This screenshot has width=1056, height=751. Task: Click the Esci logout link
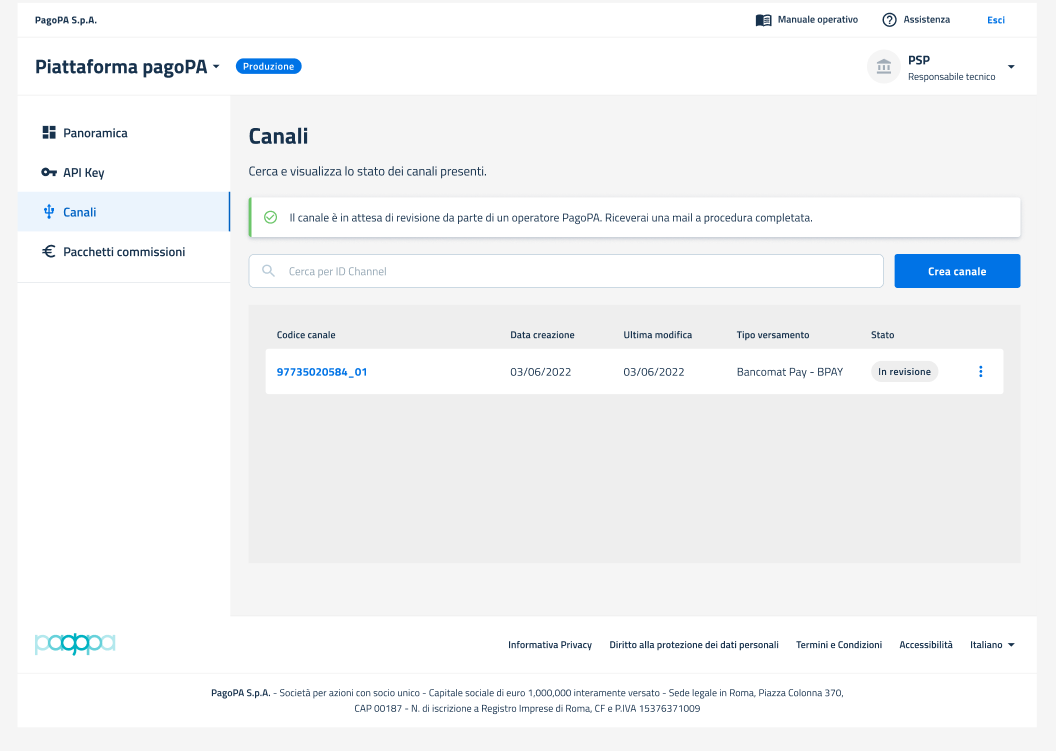tap(995, 20)
